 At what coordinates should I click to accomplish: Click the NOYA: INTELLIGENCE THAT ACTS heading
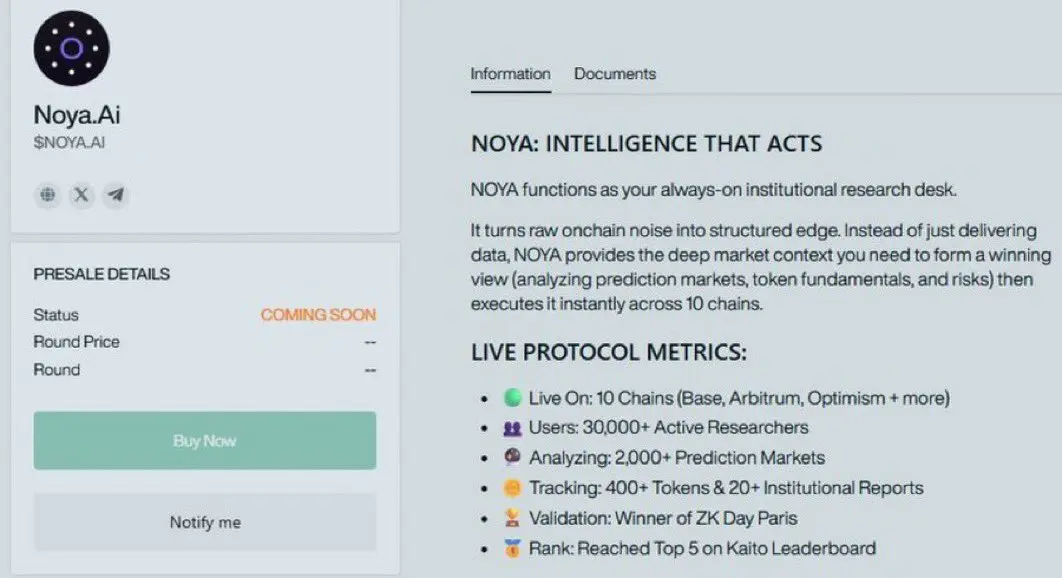(646, 144)
